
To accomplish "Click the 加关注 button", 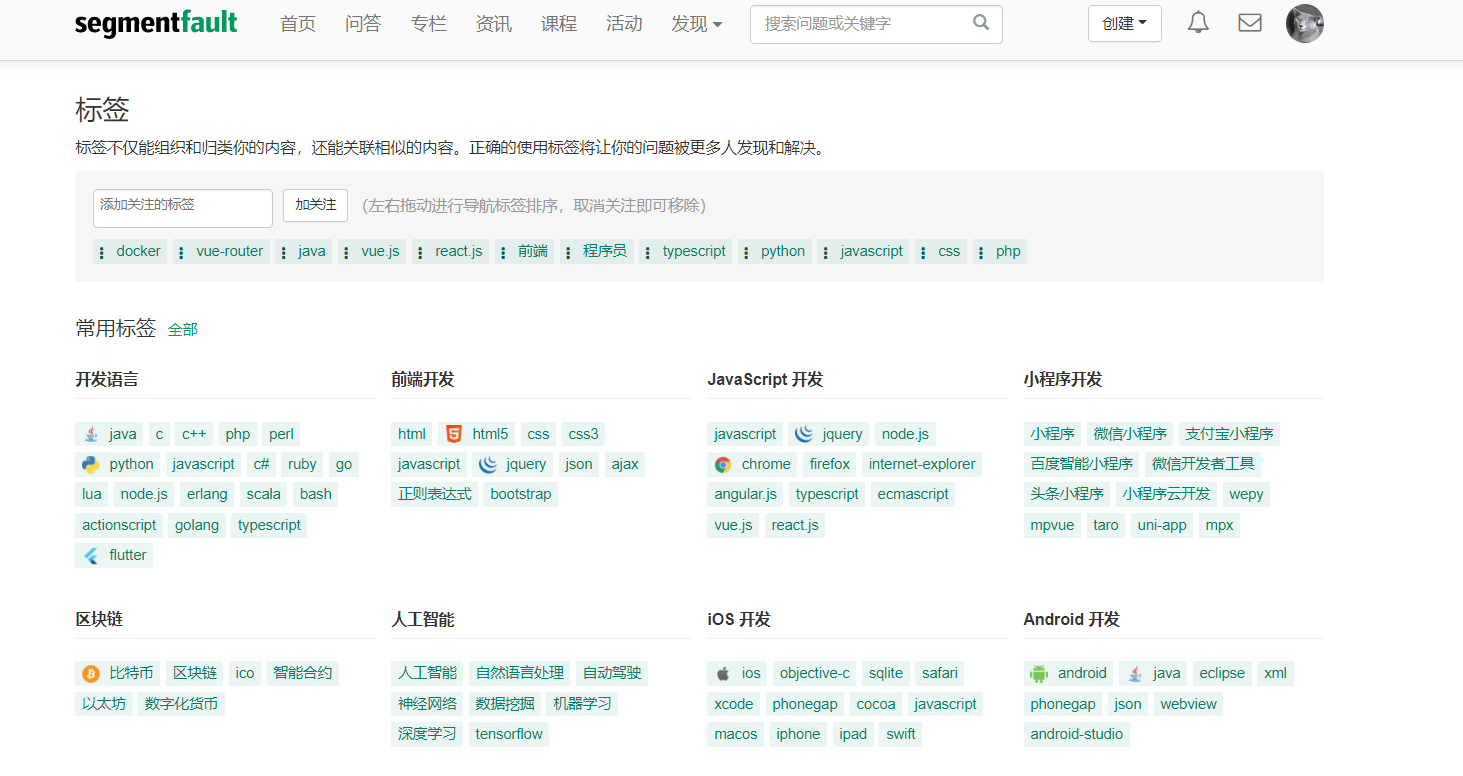I will point(316,205).
